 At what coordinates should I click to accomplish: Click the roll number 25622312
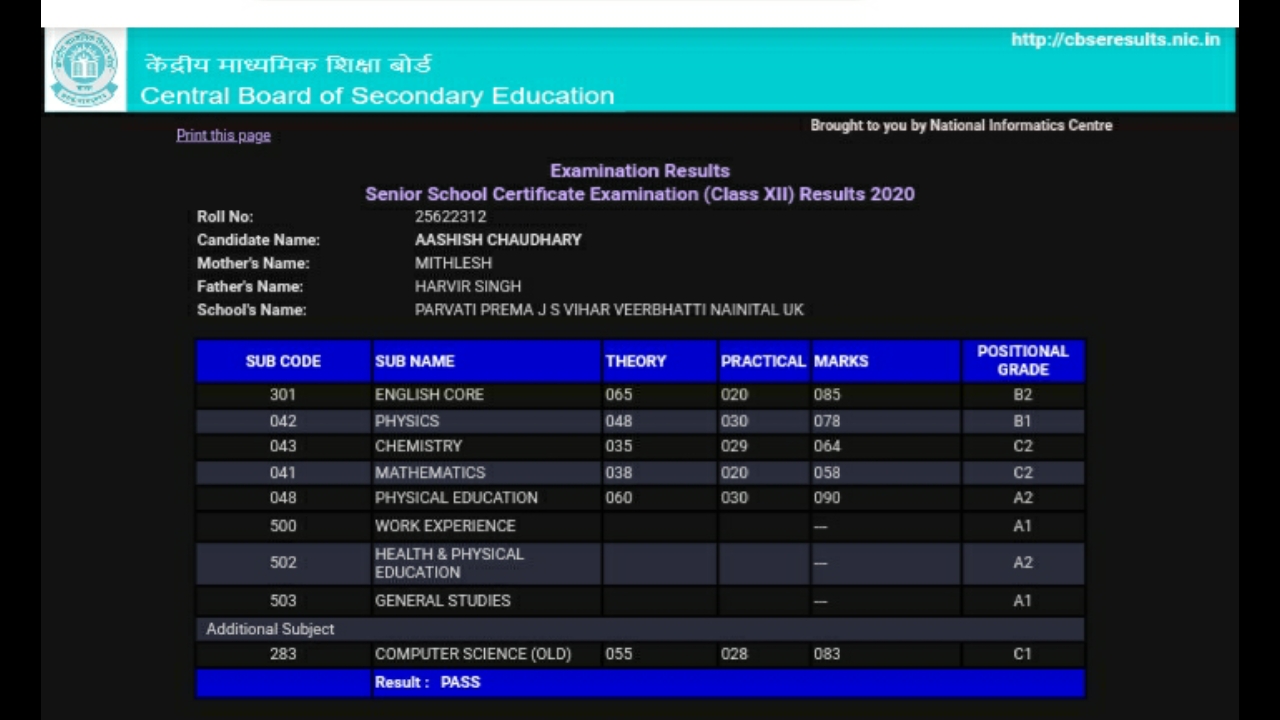[450, 216]
